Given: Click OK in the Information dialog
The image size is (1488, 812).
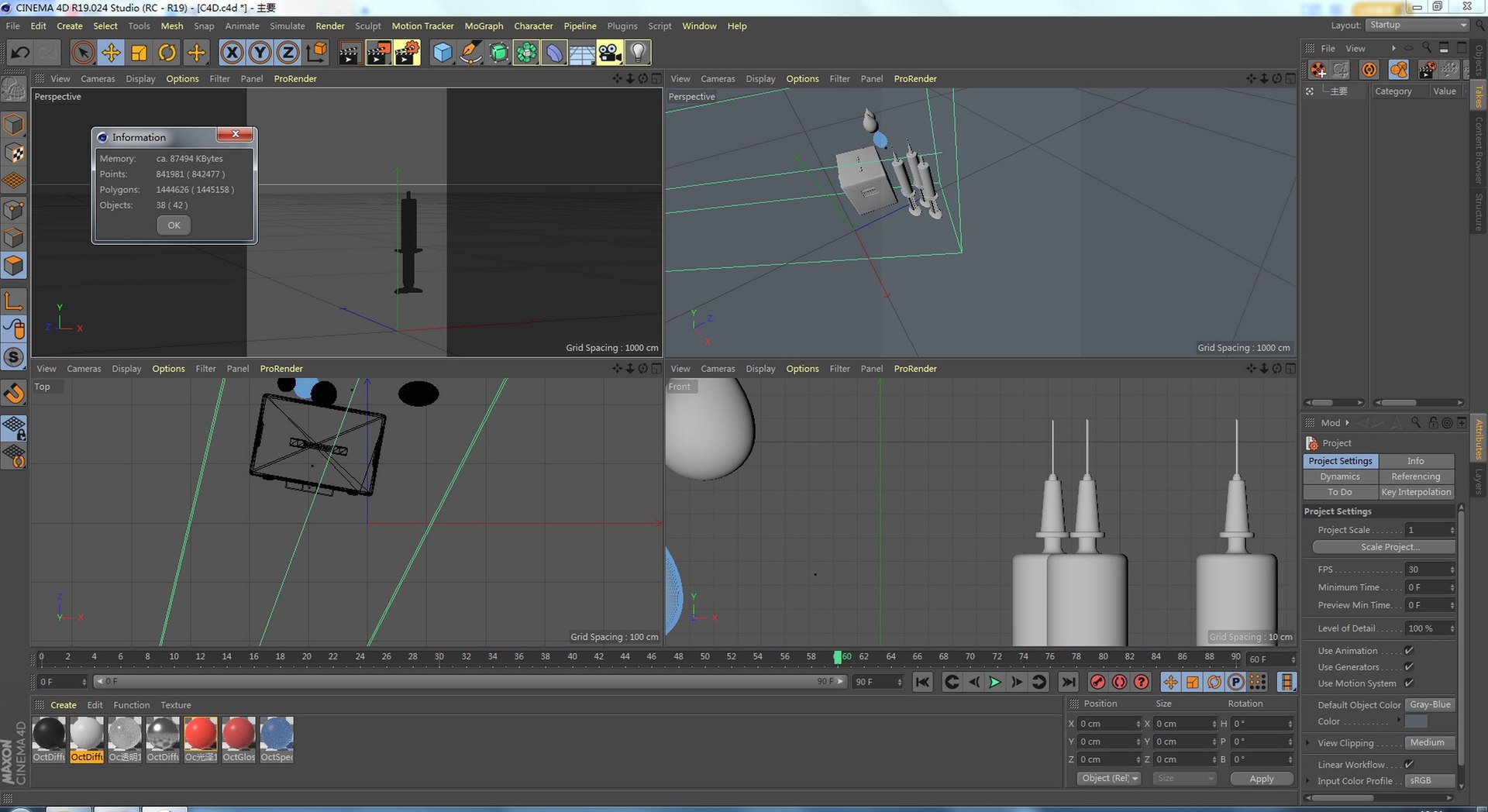Looking at the screenshot, I should 174,225.
